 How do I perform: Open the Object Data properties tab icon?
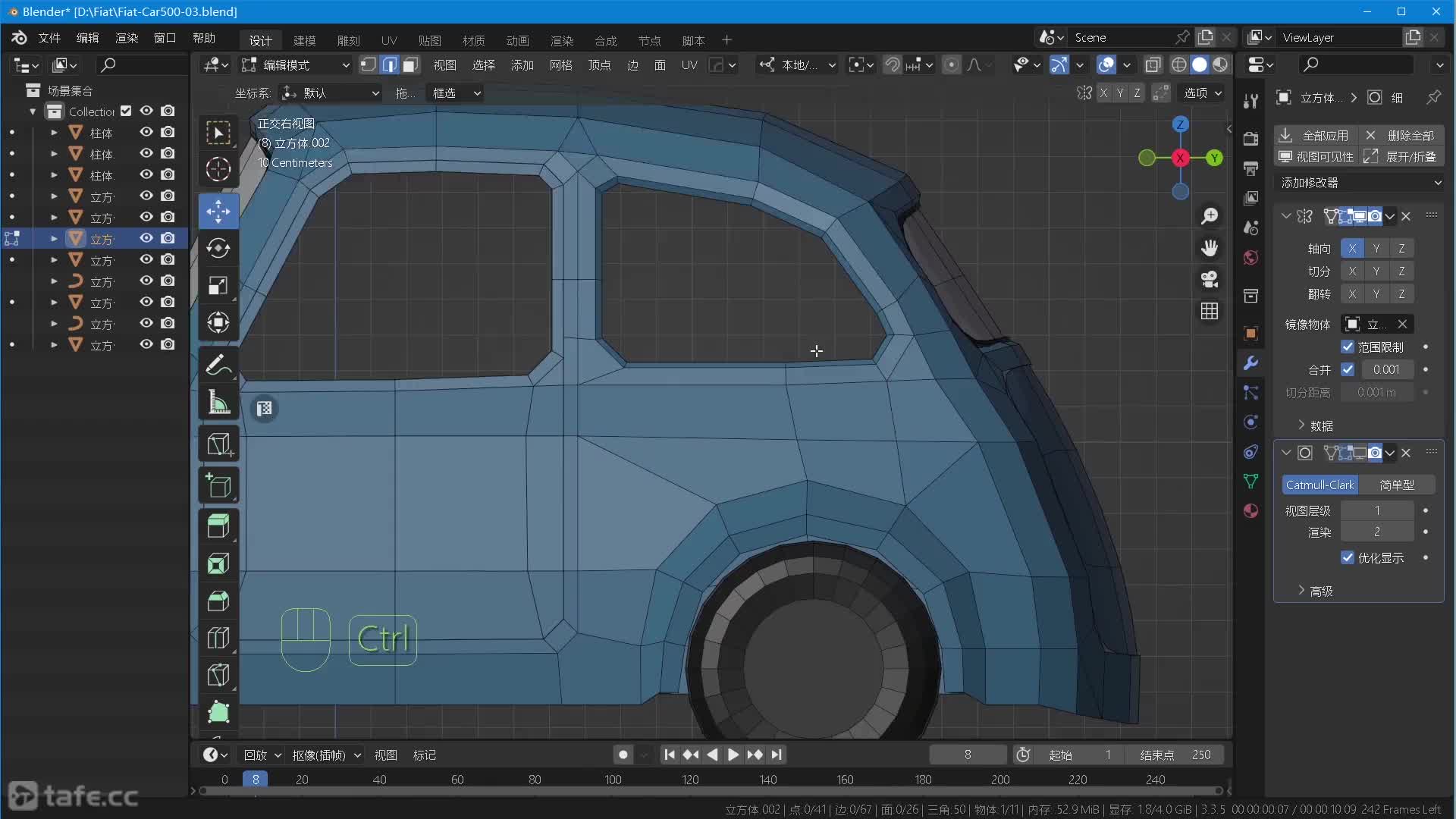(x=1250, y=481)
